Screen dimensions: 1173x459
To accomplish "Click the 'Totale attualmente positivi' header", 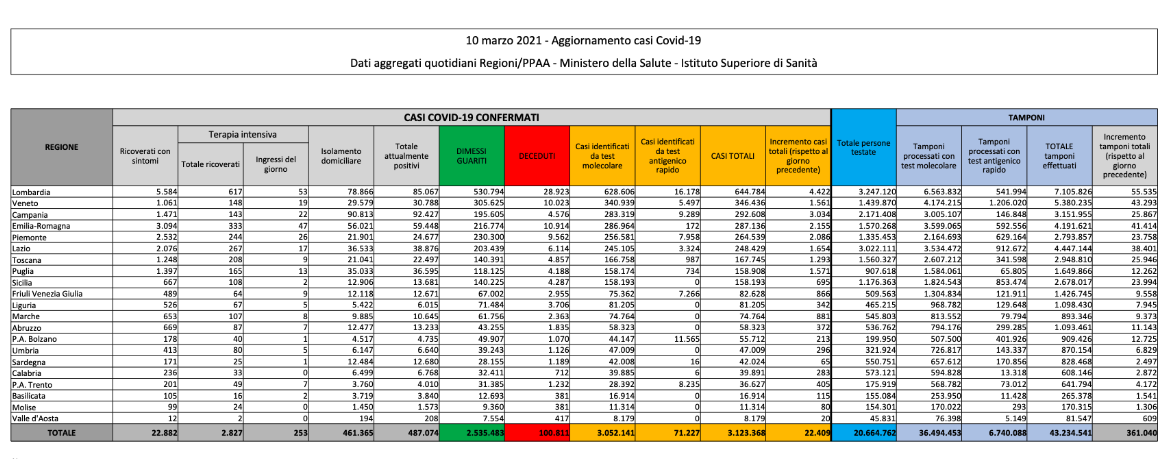I will click(x=405, y=155).
